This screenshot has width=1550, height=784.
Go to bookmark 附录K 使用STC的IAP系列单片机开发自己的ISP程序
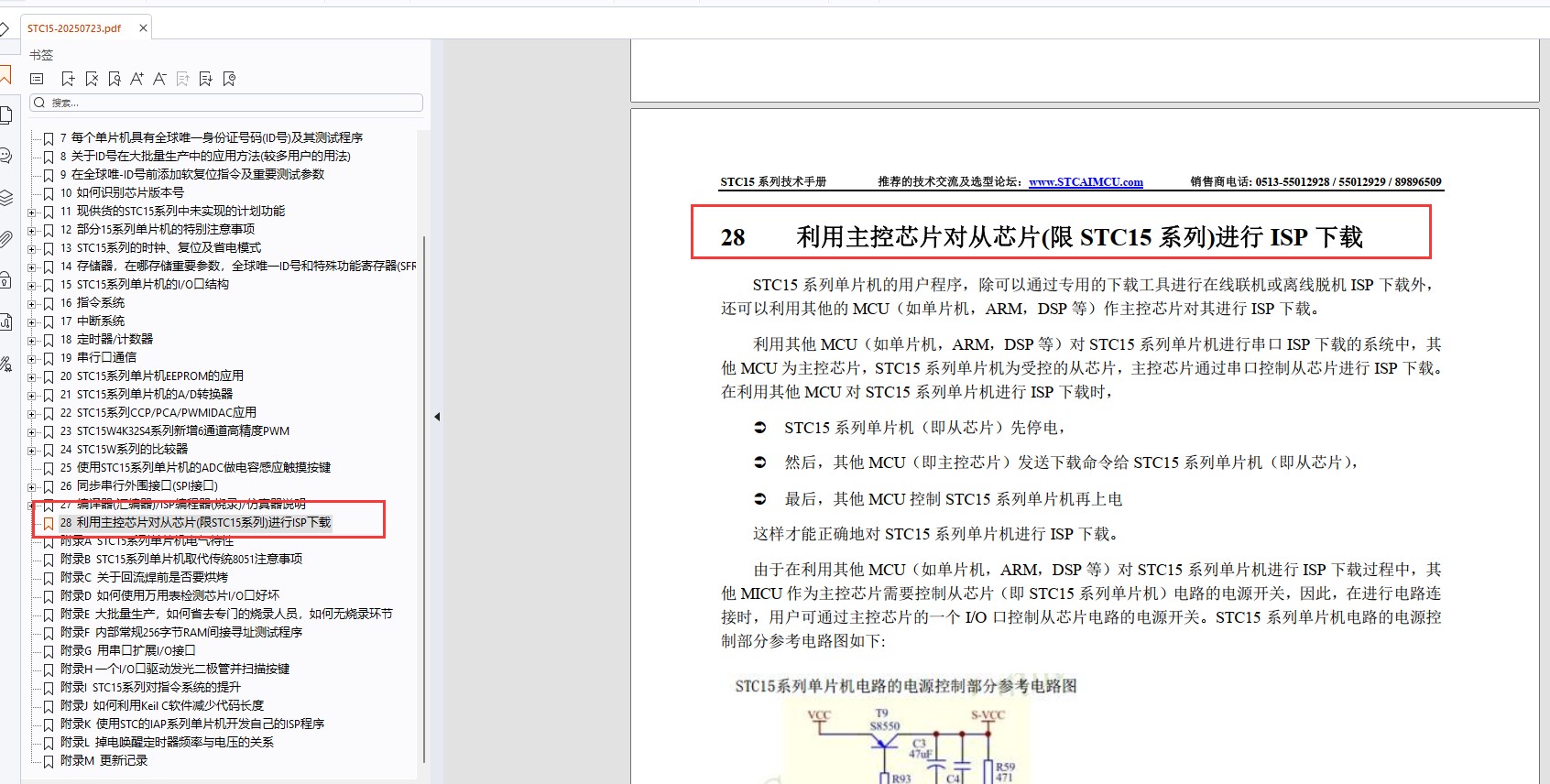(x=192, y=724)
